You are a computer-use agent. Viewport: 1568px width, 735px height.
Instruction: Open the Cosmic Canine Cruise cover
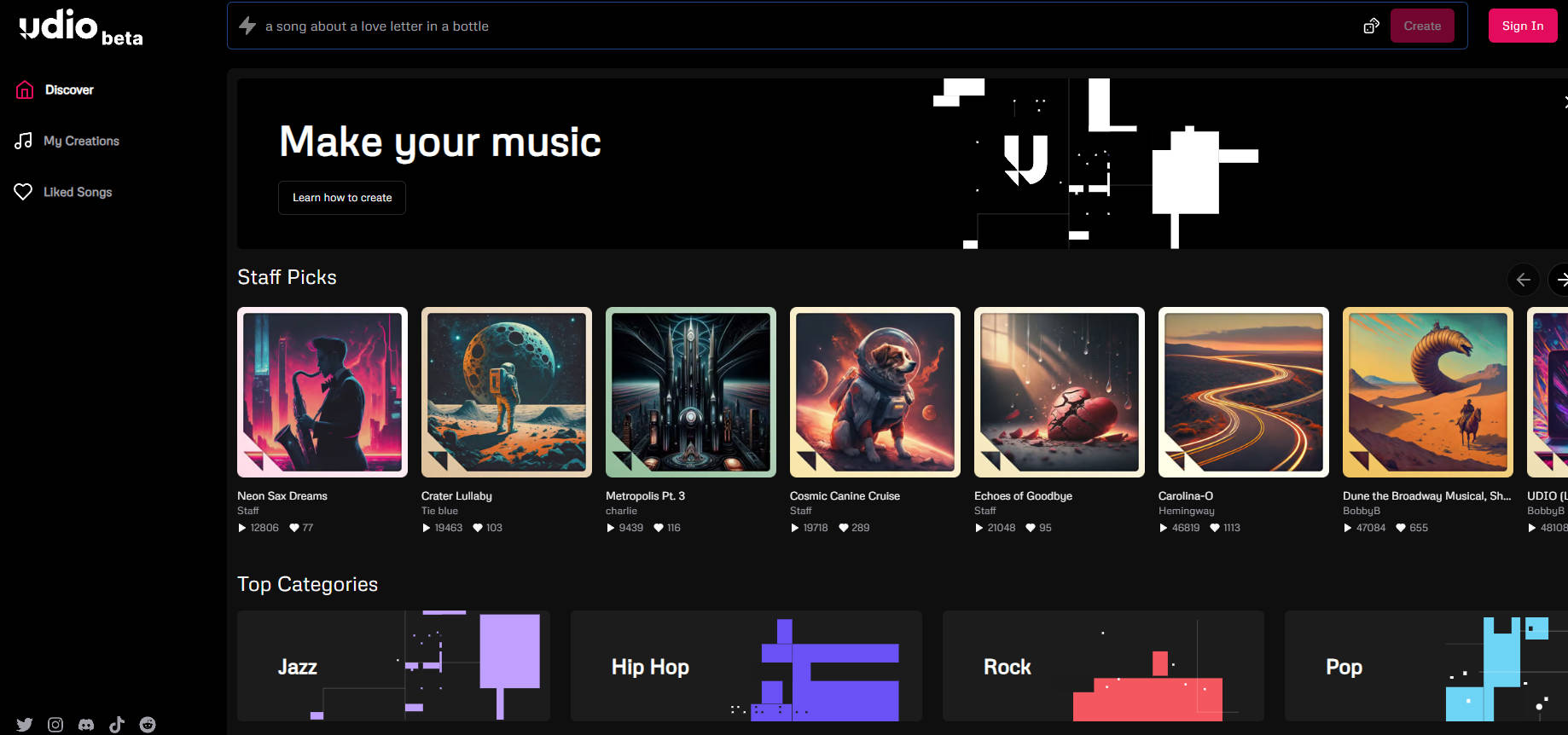[x=875, y=392]
